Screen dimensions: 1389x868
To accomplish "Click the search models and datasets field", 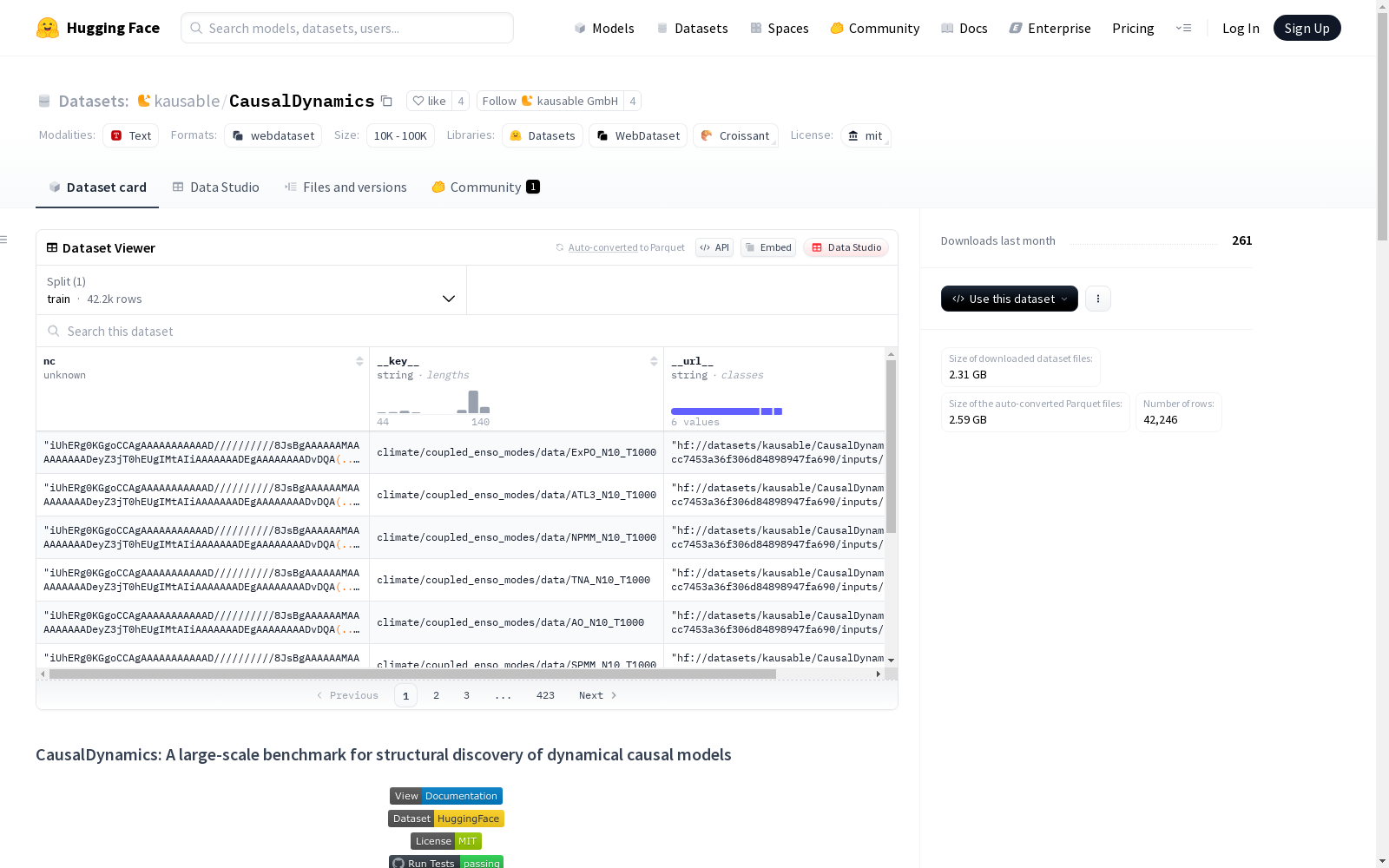I will (347, 28).
